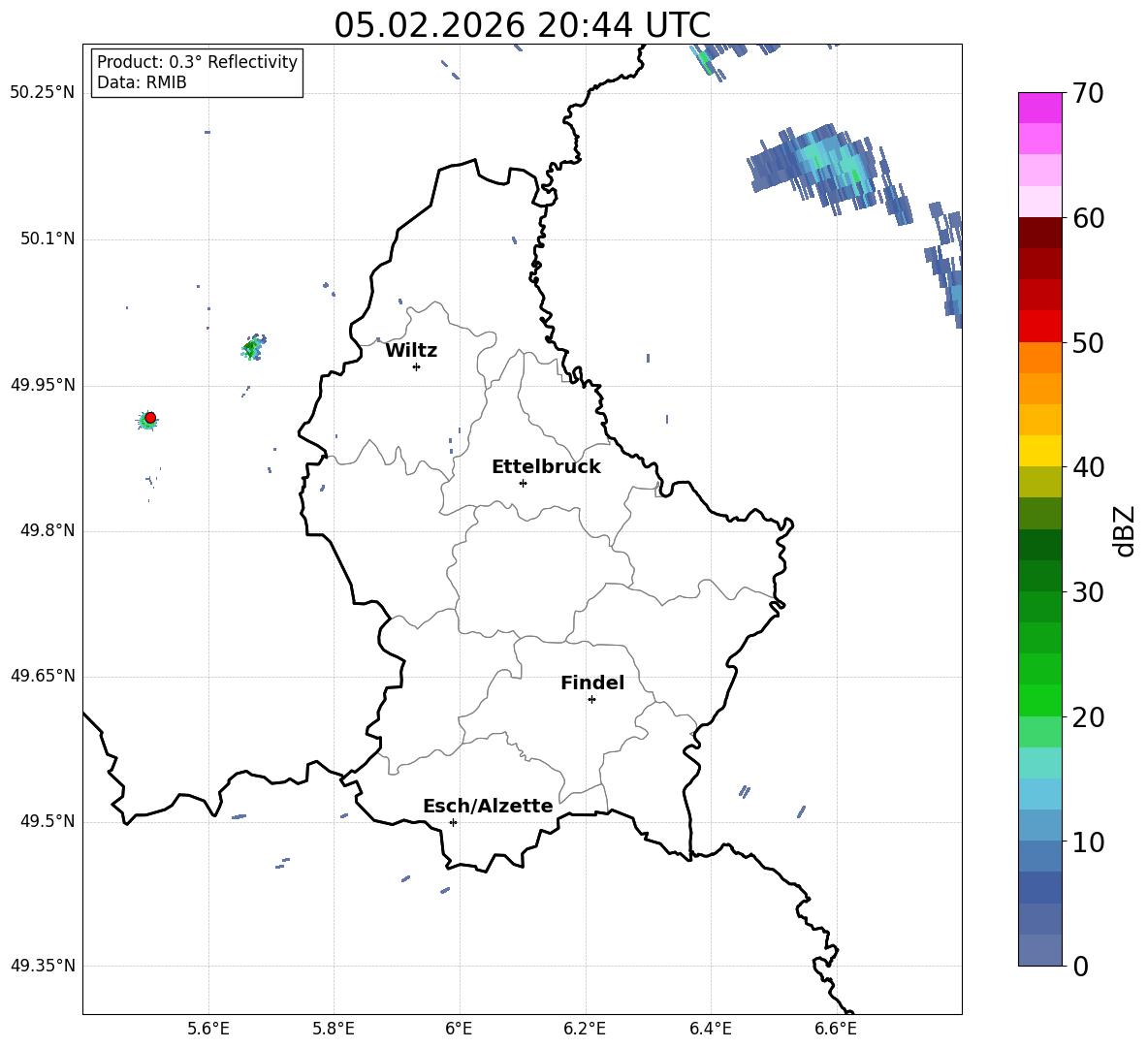
Task: Select the Findel station label
Action: [592, 683]
